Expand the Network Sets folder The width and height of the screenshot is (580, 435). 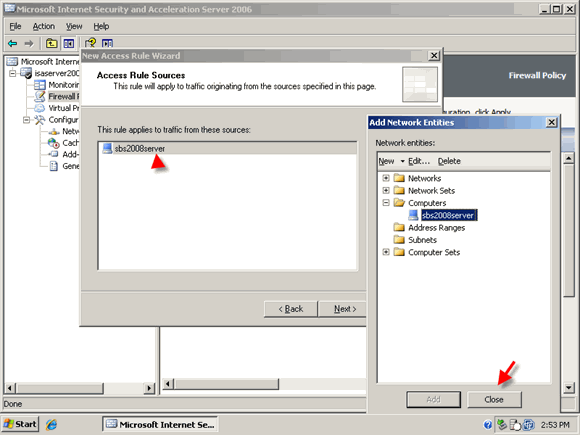tap(386, 190)
